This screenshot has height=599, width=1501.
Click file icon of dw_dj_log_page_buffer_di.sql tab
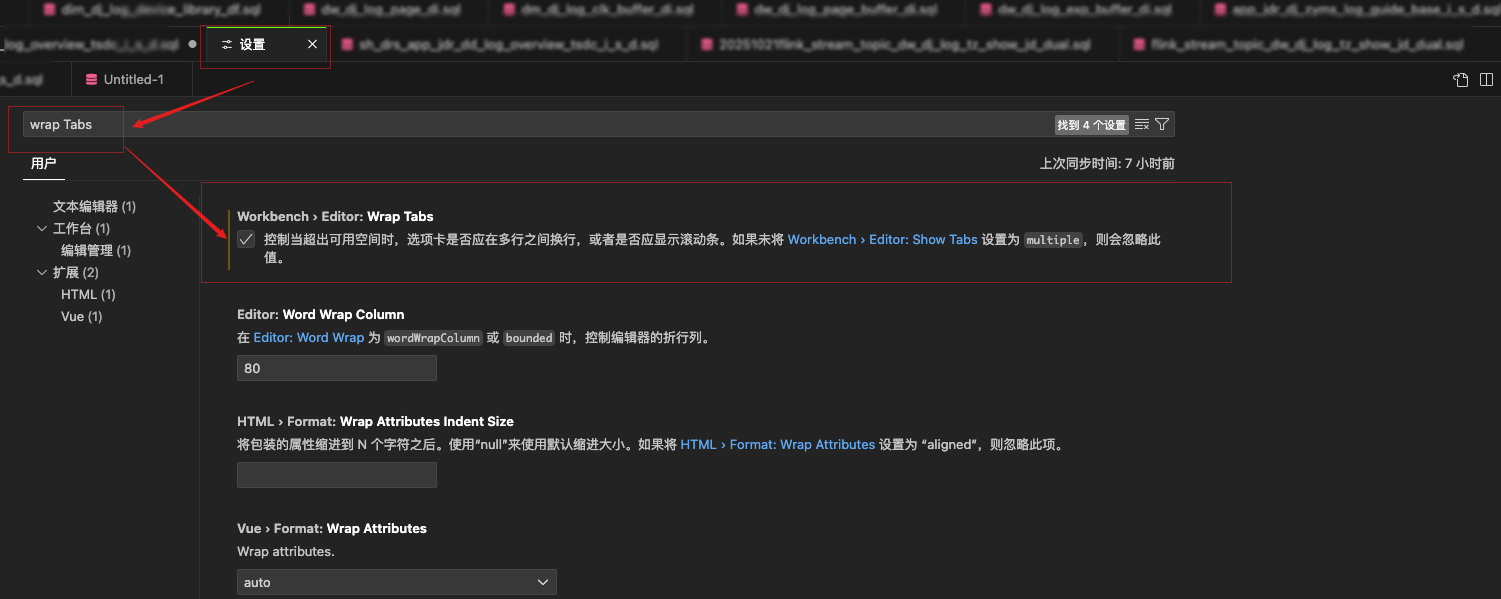click(x=741, y=10)
